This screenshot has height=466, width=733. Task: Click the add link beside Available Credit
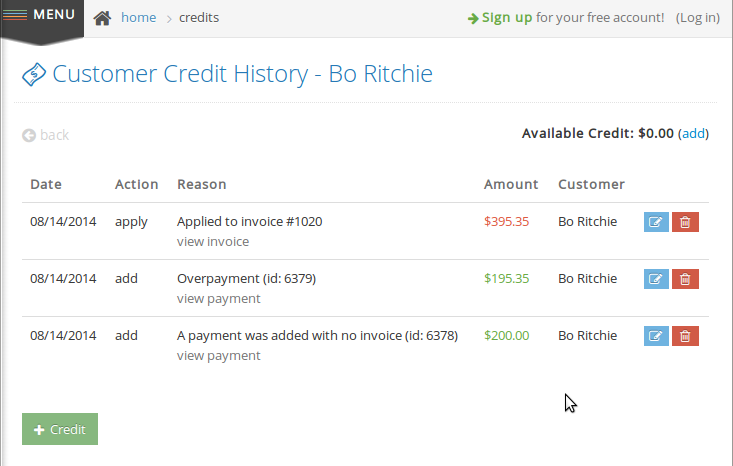(x=693, y=134)
